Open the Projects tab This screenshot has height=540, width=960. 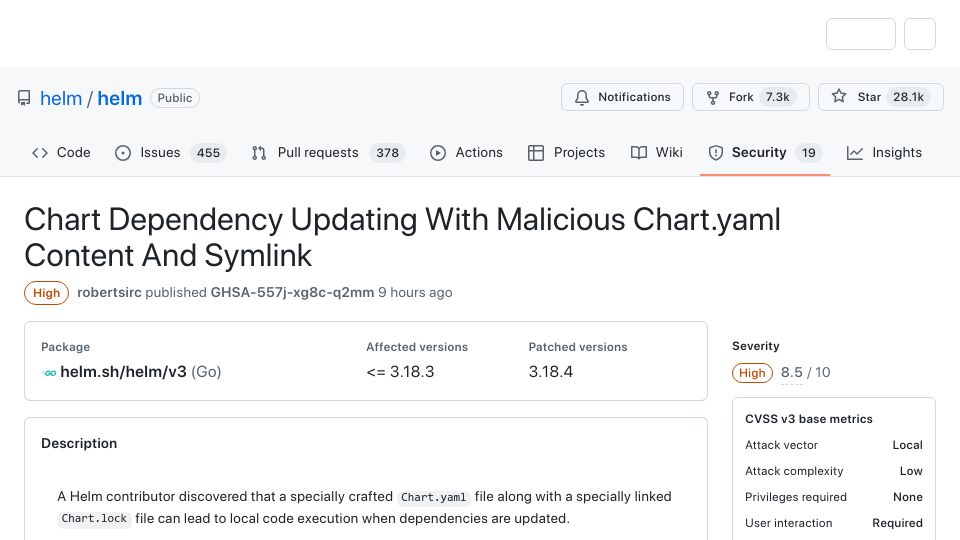566,153
